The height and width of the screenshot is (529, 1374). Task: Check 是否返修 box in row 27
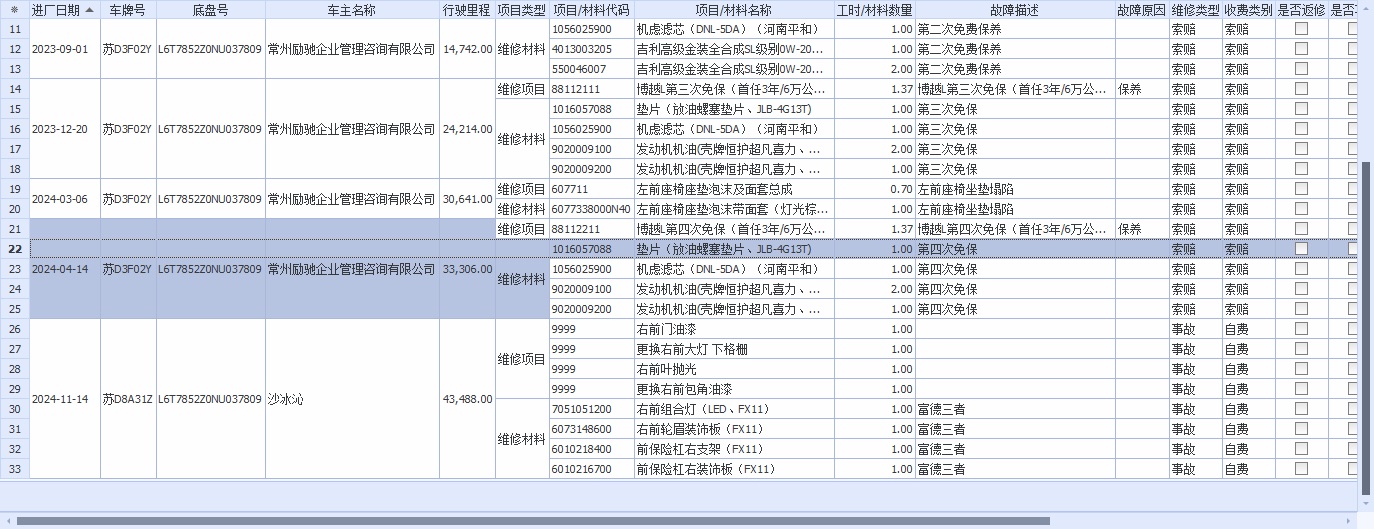pos(1302,349)
